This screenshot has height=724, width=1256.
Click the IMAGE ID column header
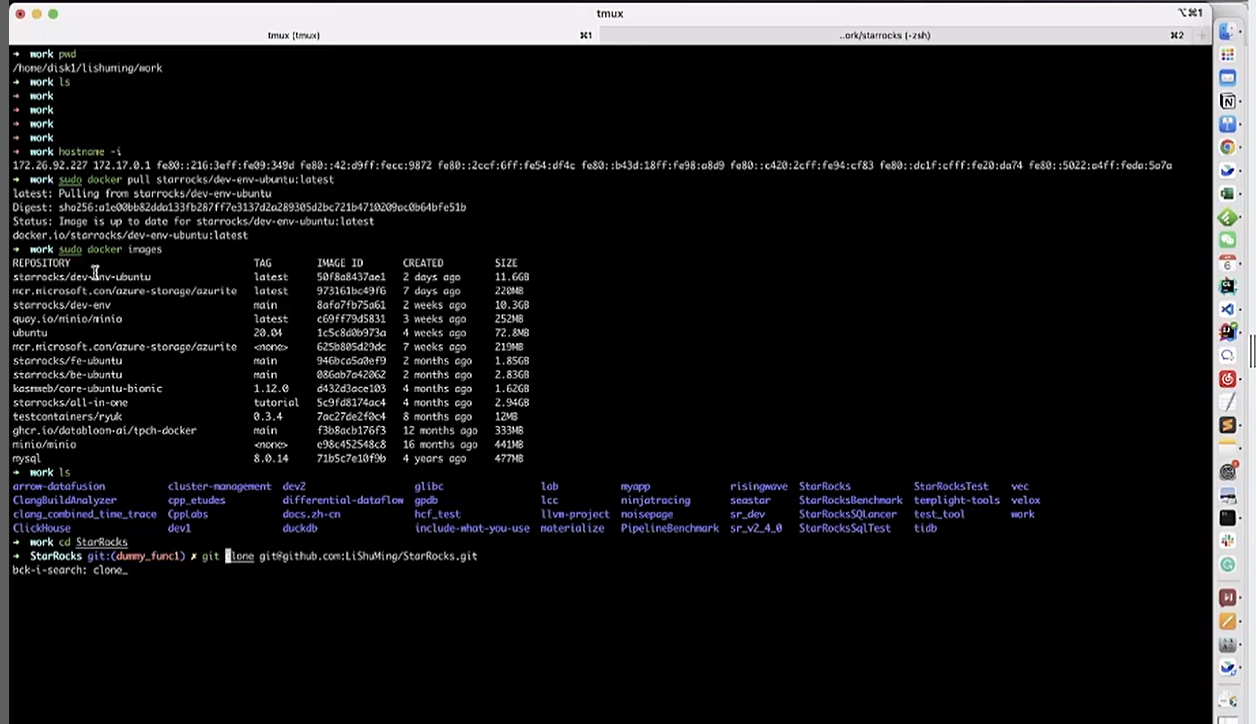[340, 263]
